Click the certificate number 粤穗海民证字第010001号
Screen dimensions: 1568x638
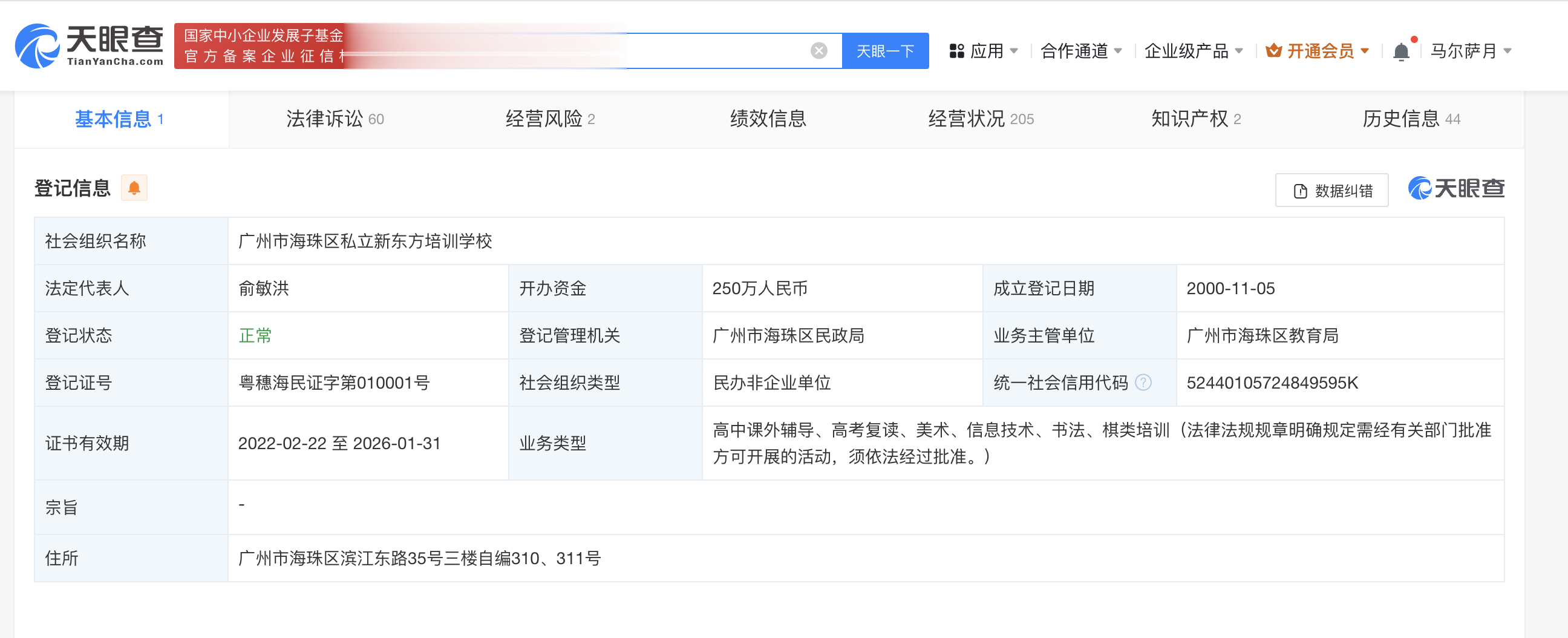(334, 383)
